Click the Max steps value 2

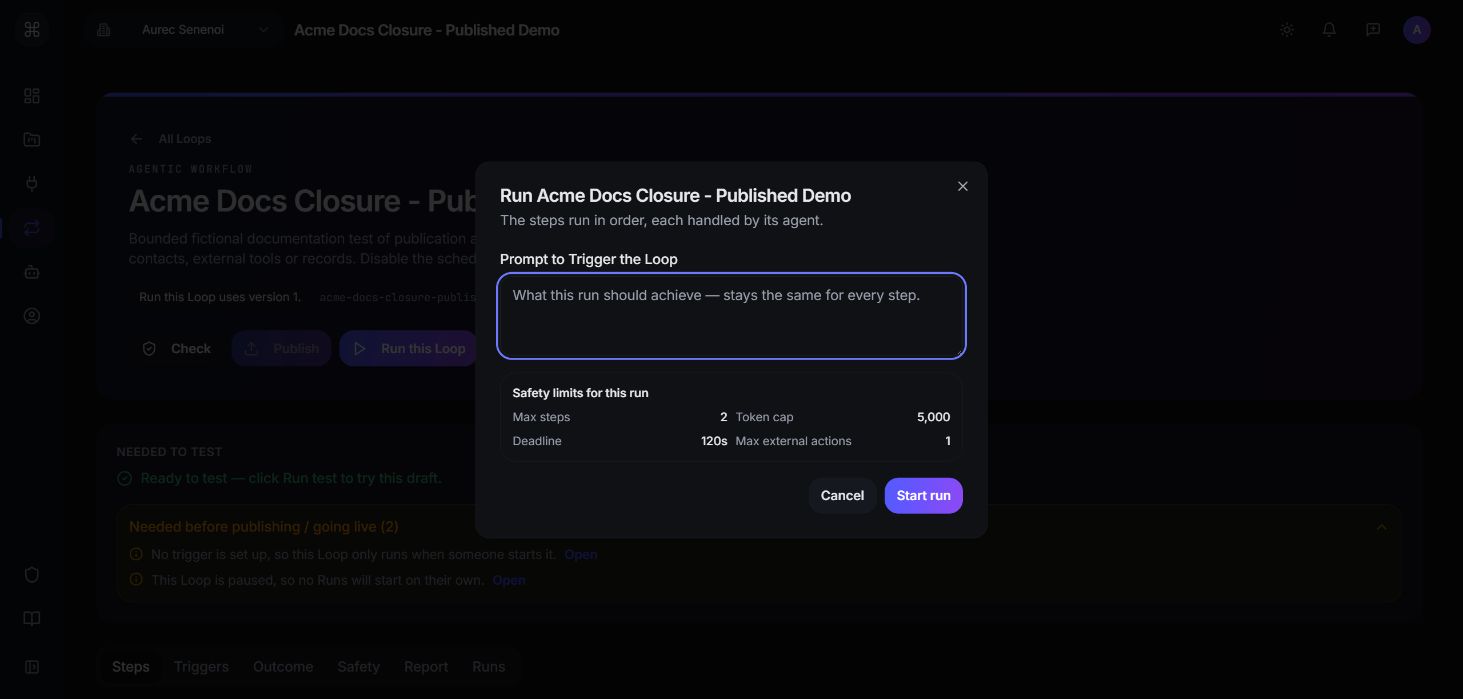click(723, 417)
